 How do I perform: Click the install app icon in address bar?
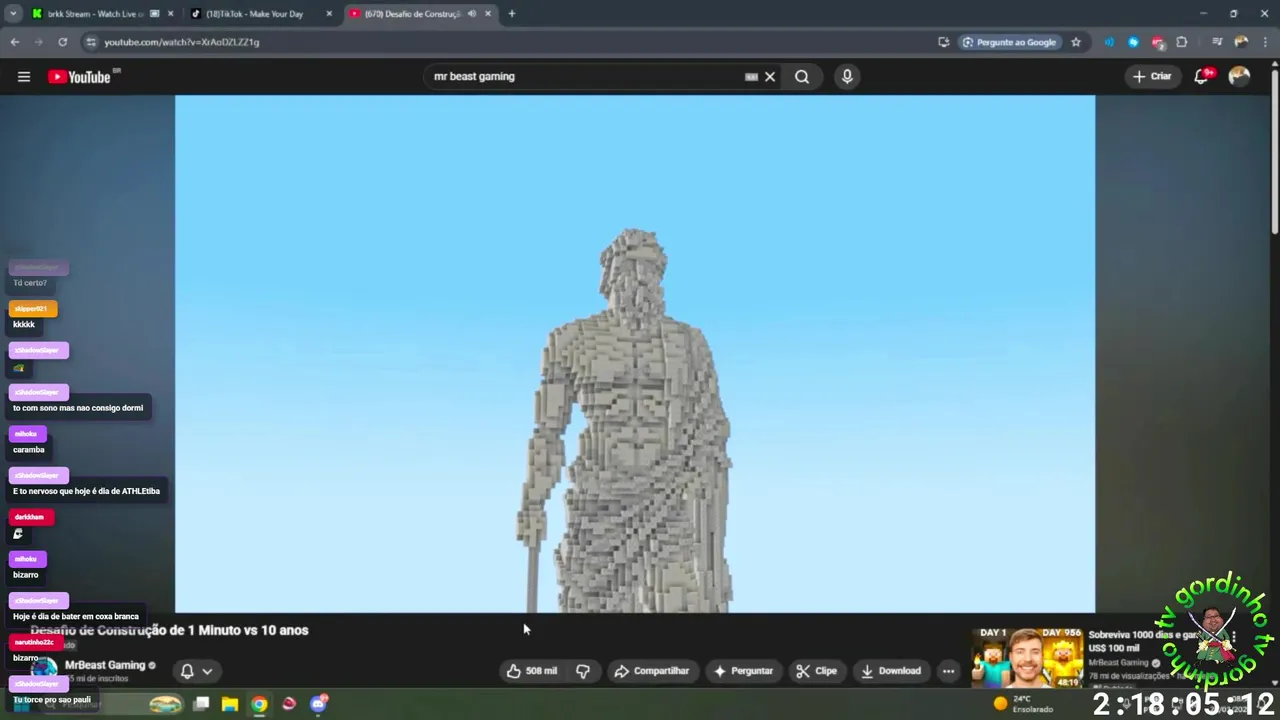coord(943,42)
